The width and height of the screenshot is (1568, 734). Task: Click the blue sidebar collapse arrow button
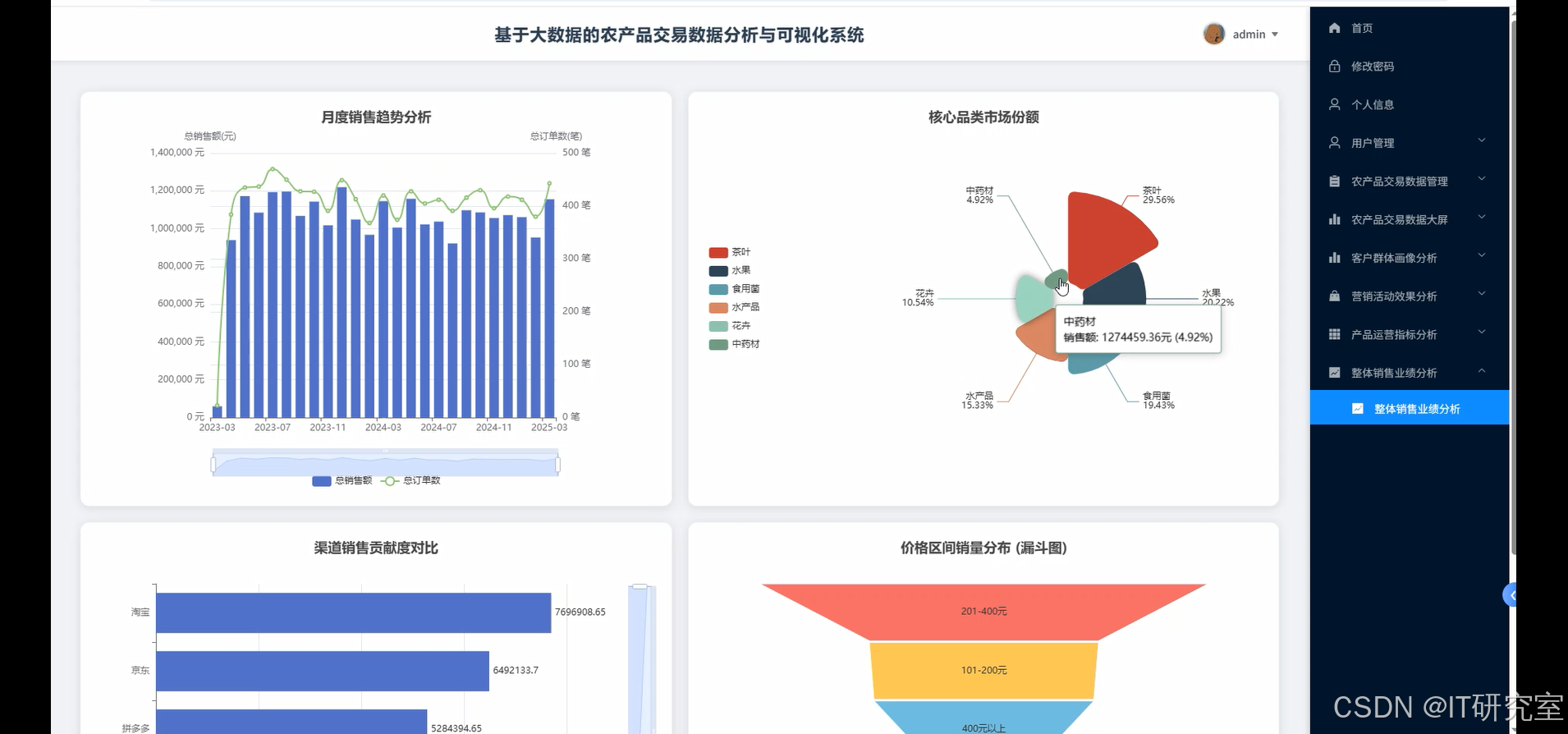1510,594
